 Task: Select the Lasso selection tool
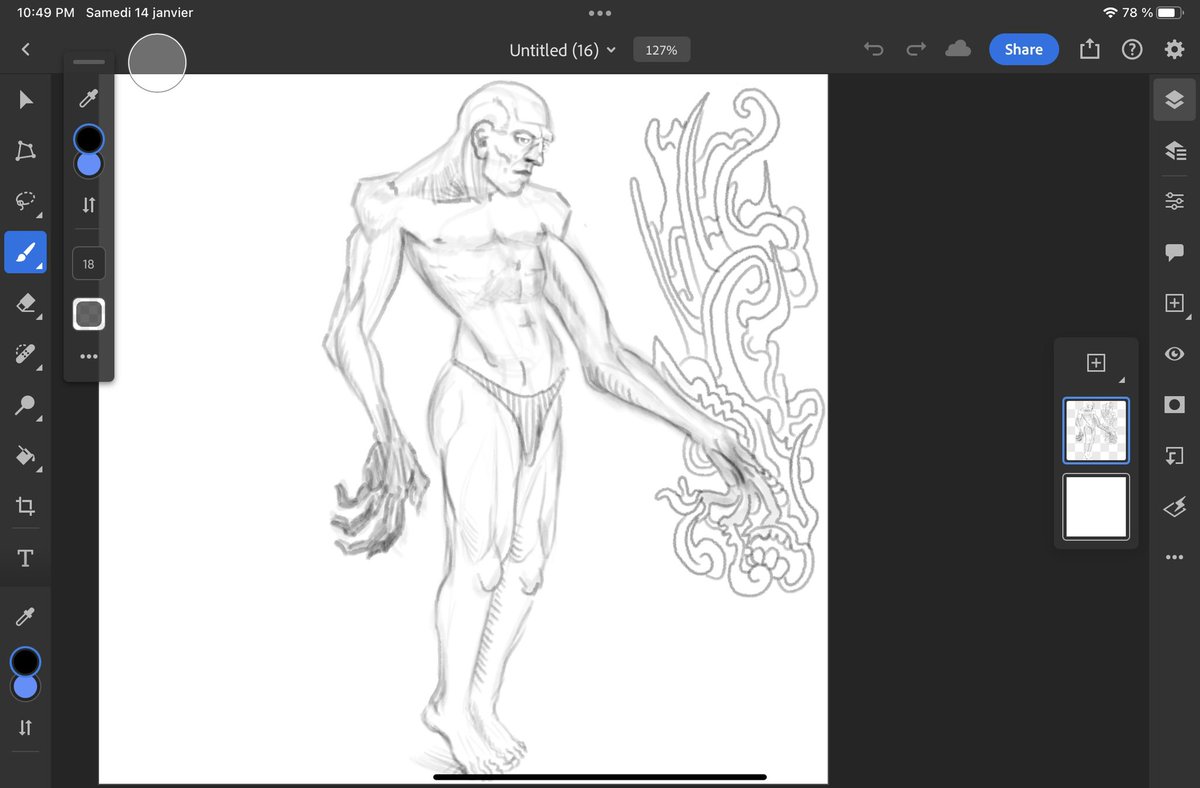click(x=26, y=202)
